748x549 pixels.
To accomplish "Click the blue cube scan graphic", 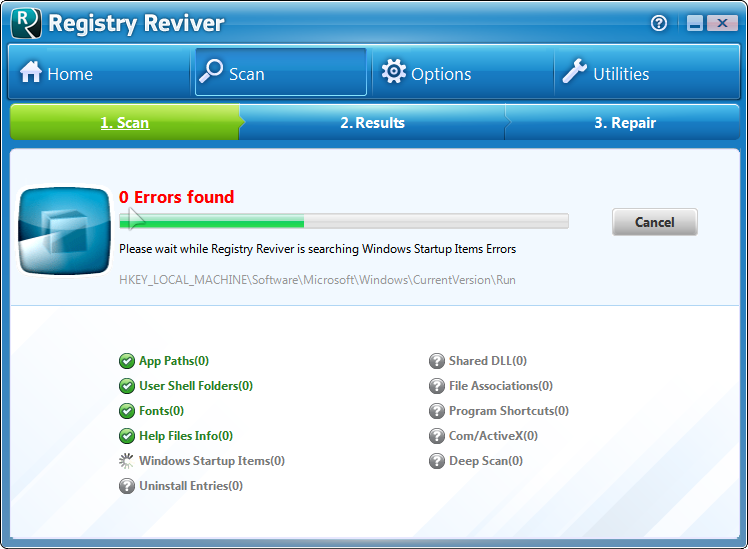I will click(x=64, y=231).
